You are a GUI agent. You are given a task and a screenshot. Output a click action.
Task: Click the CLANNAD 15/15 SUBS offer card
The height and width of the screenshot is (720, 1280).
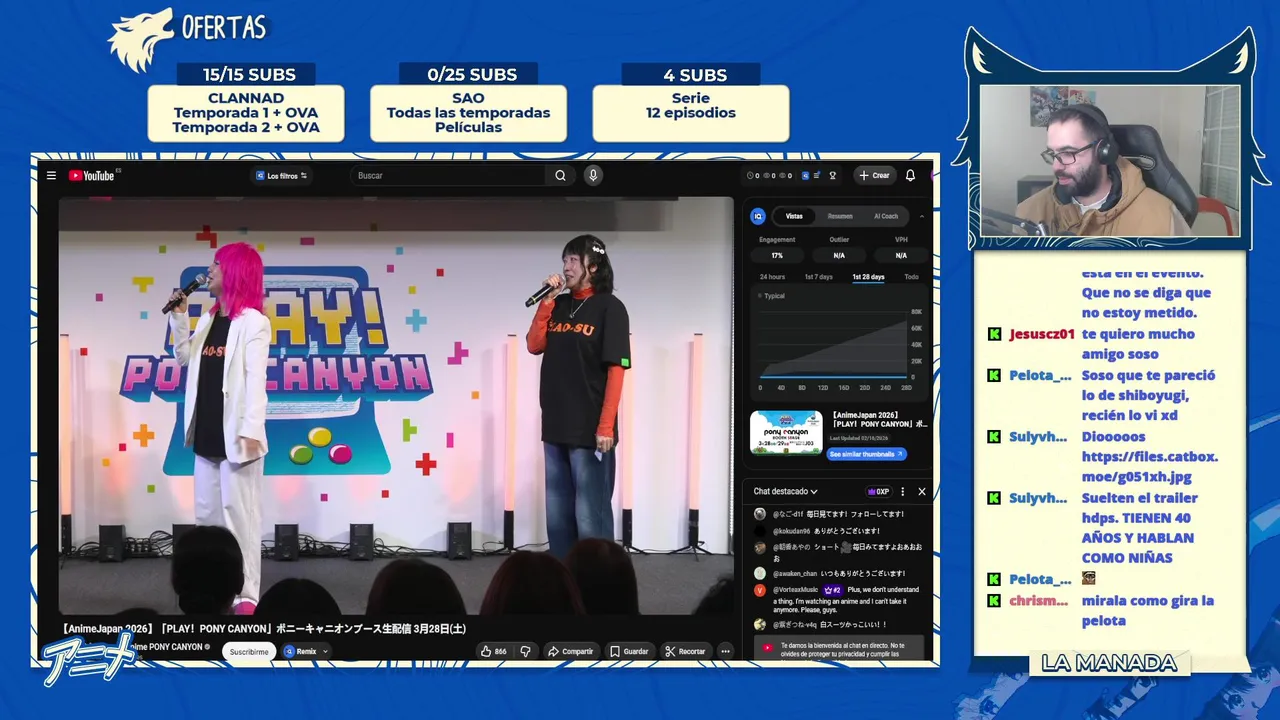tap(246, 102)
